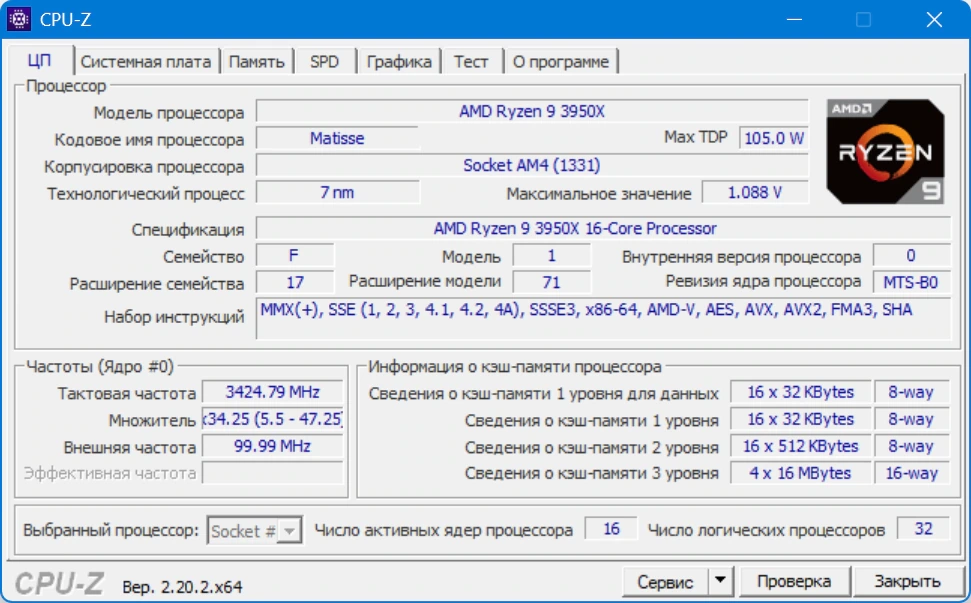
Task: Switch to the ЦП tab
Action: pos(39,61)
